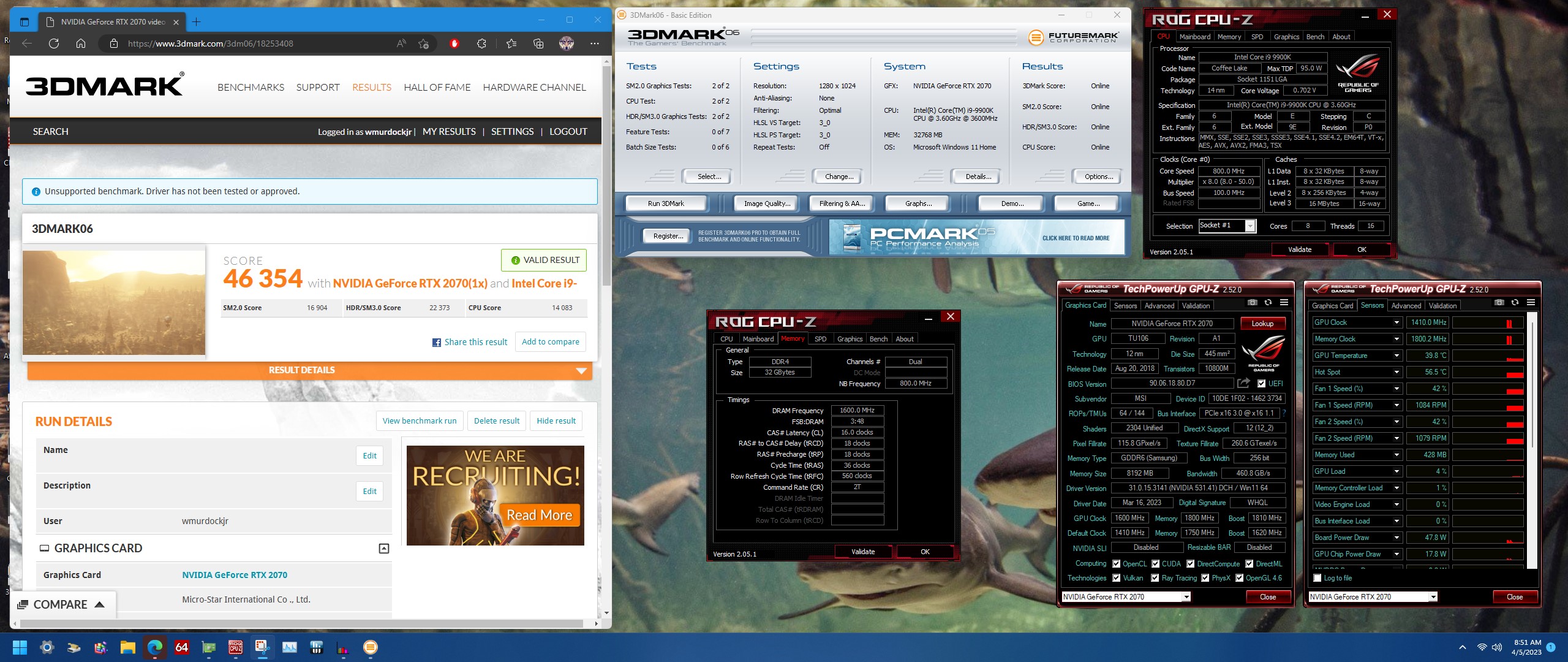Screen dimensions: 1568x662
Task: Open Socket #1 selection dropdown in CPU-Z
Action: click(x=1227, y=226)
